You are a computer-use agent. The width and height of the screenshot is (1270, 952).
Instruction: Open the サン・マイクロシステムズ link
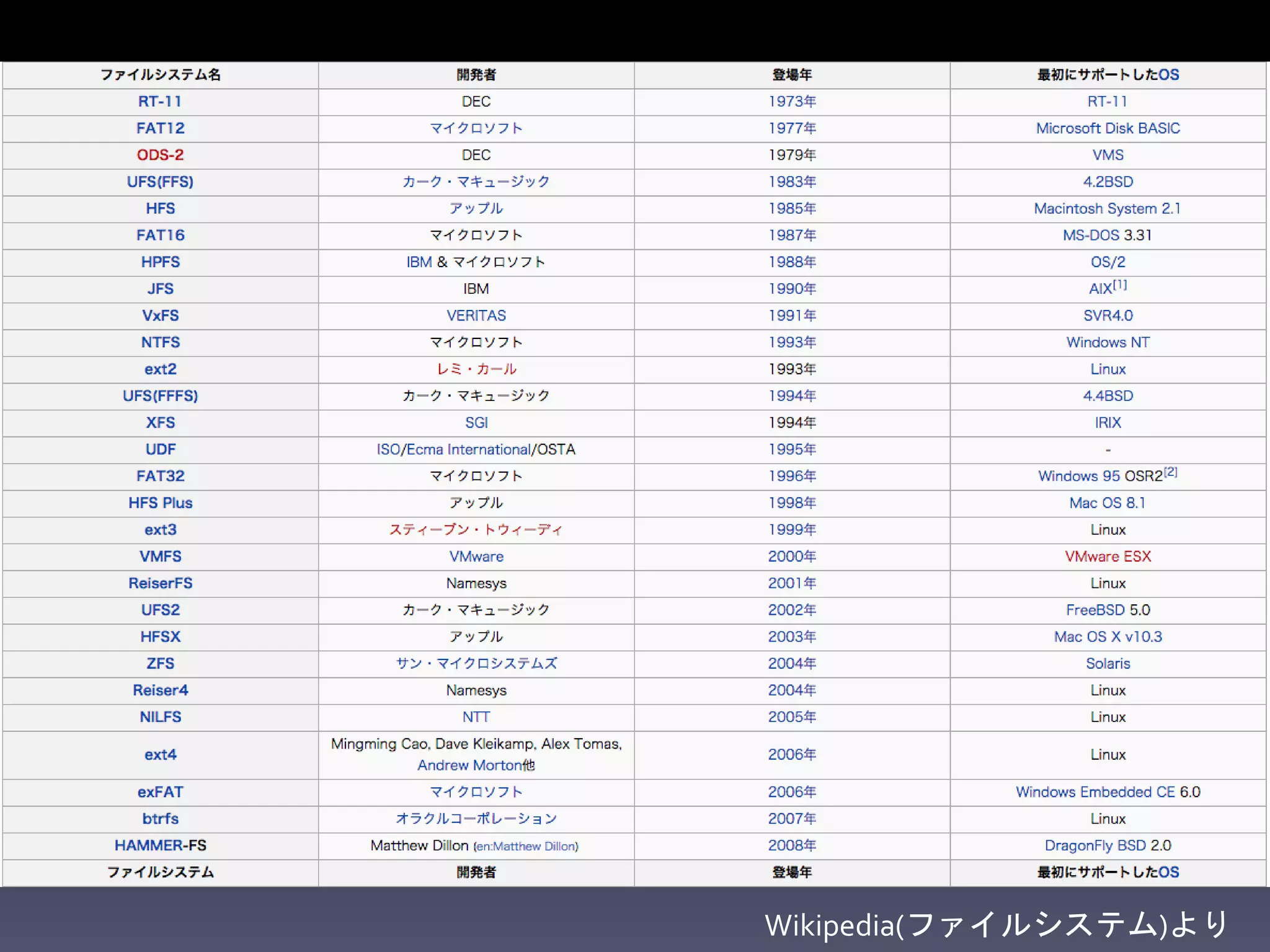476,663
